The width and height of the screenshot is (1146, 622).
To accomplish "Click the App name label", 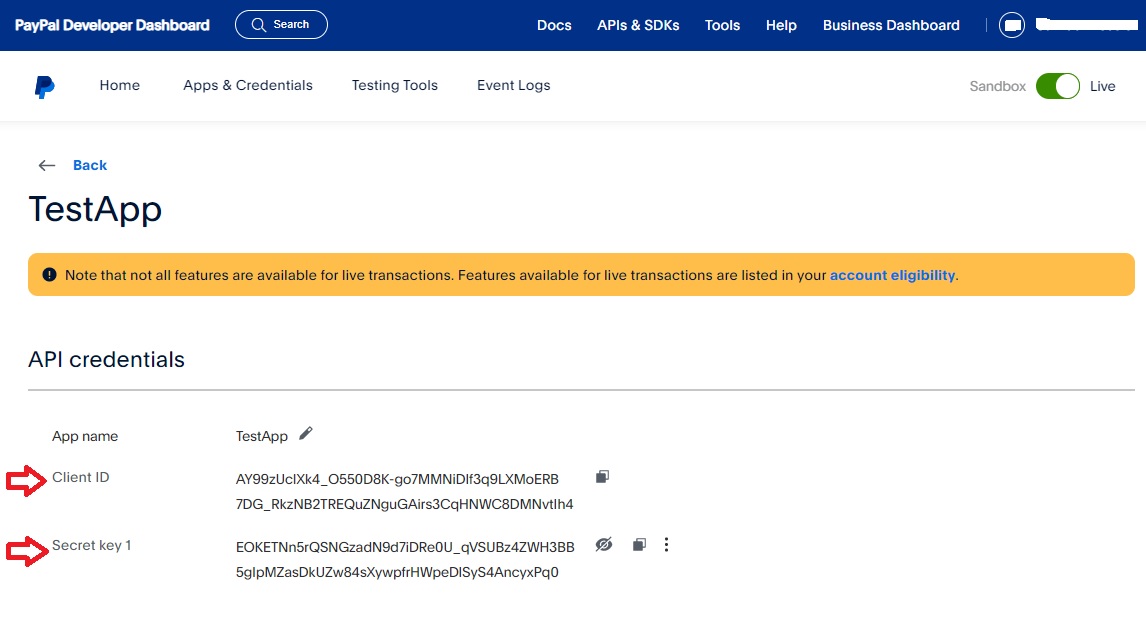I will 85,436.
